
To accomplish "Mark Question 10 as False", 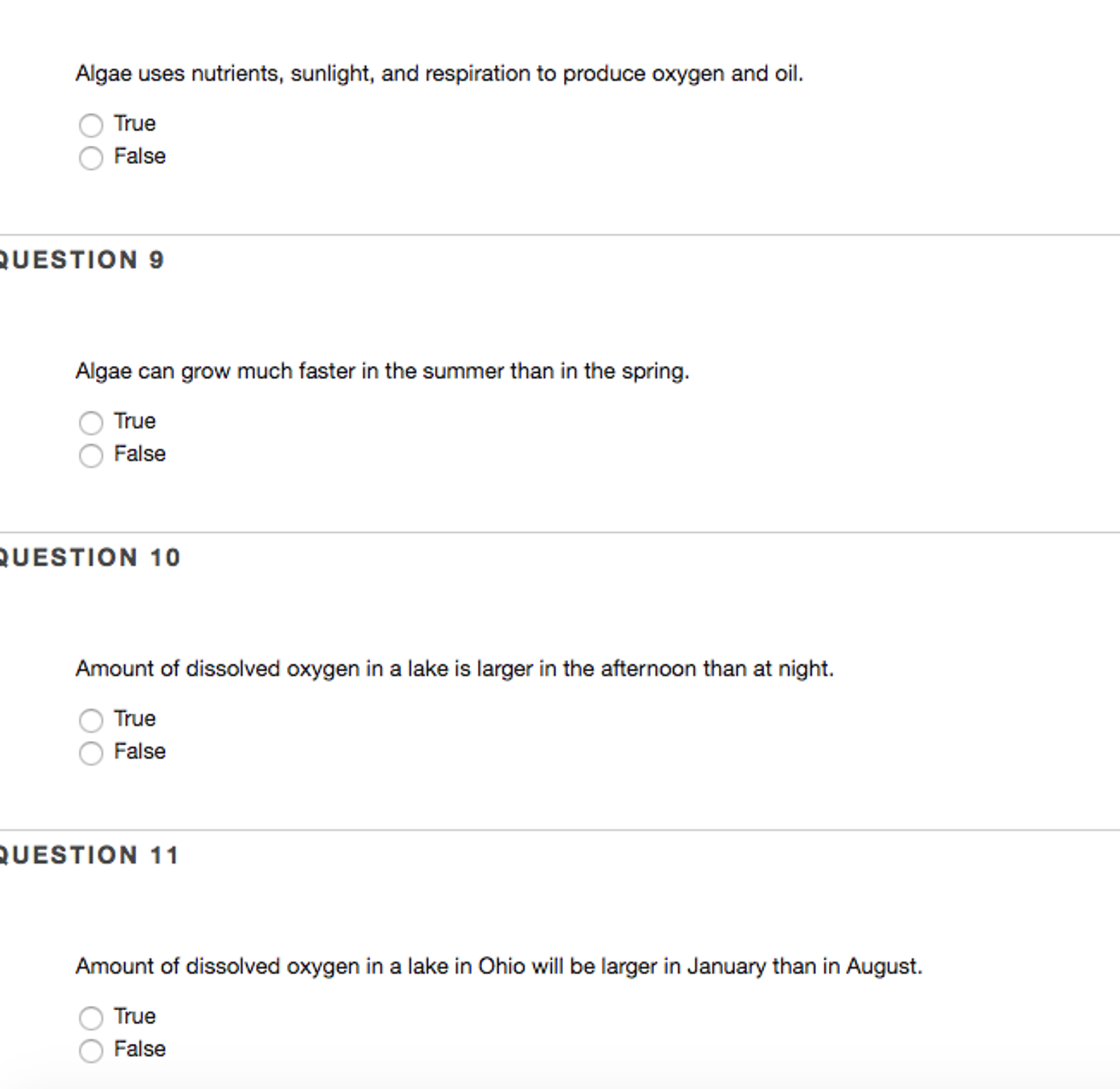I will [x=91, y=753].
